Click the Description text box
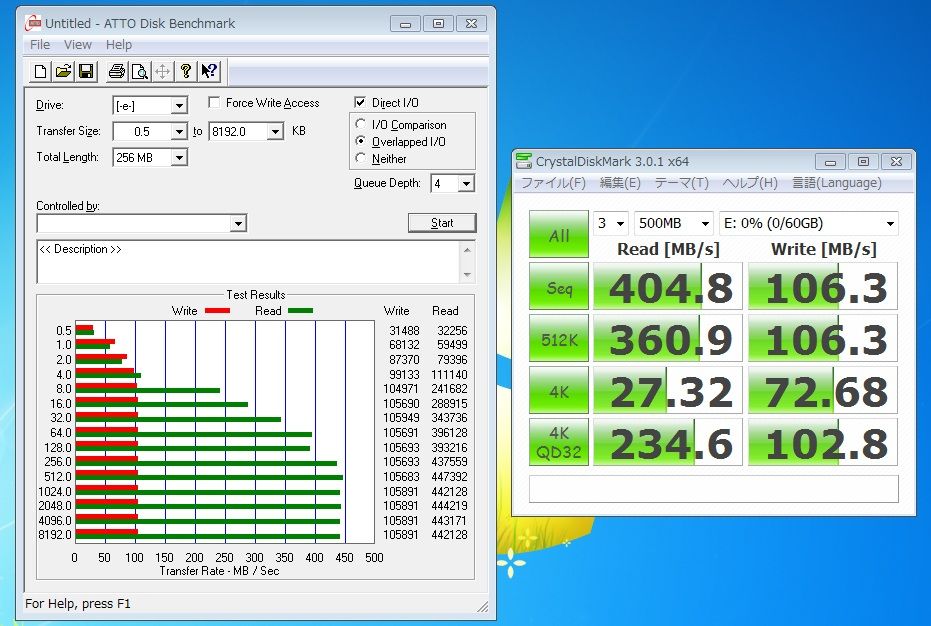The width and height of the screenshot is (931, 626). click(x=248, y=261)
